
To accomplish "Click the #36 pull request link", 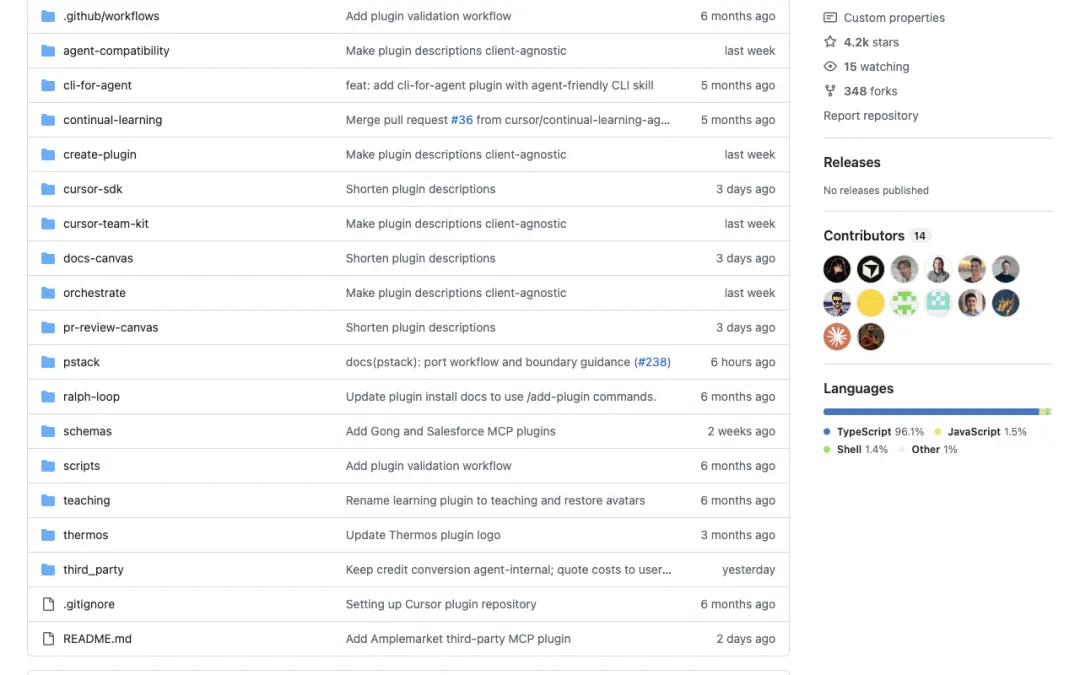I will [461, 120].
